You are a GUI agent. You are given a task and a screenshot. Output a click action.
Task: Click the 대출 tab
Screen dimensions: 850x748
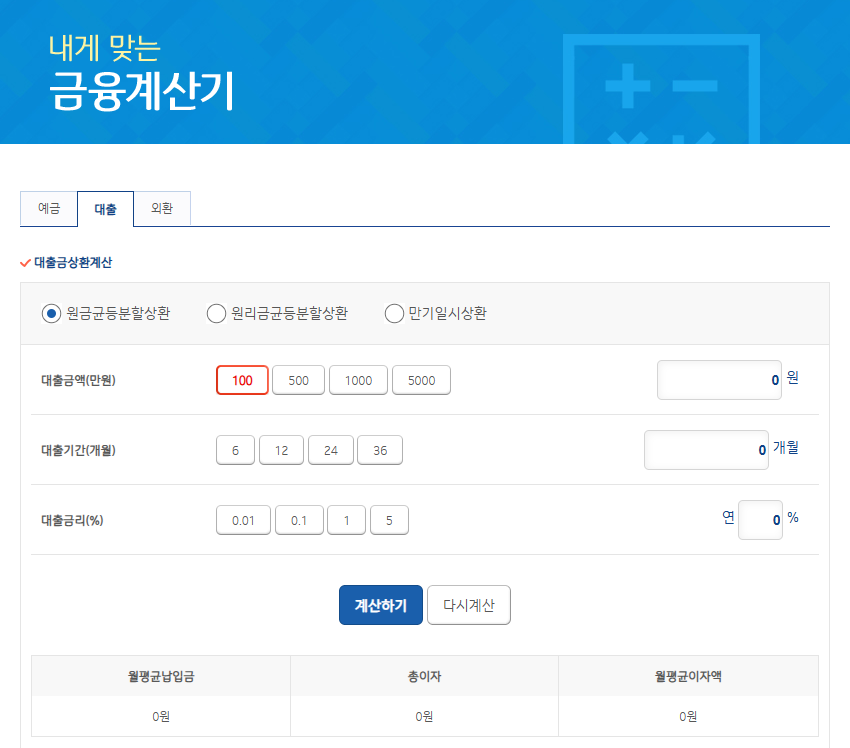click(105, 209)
